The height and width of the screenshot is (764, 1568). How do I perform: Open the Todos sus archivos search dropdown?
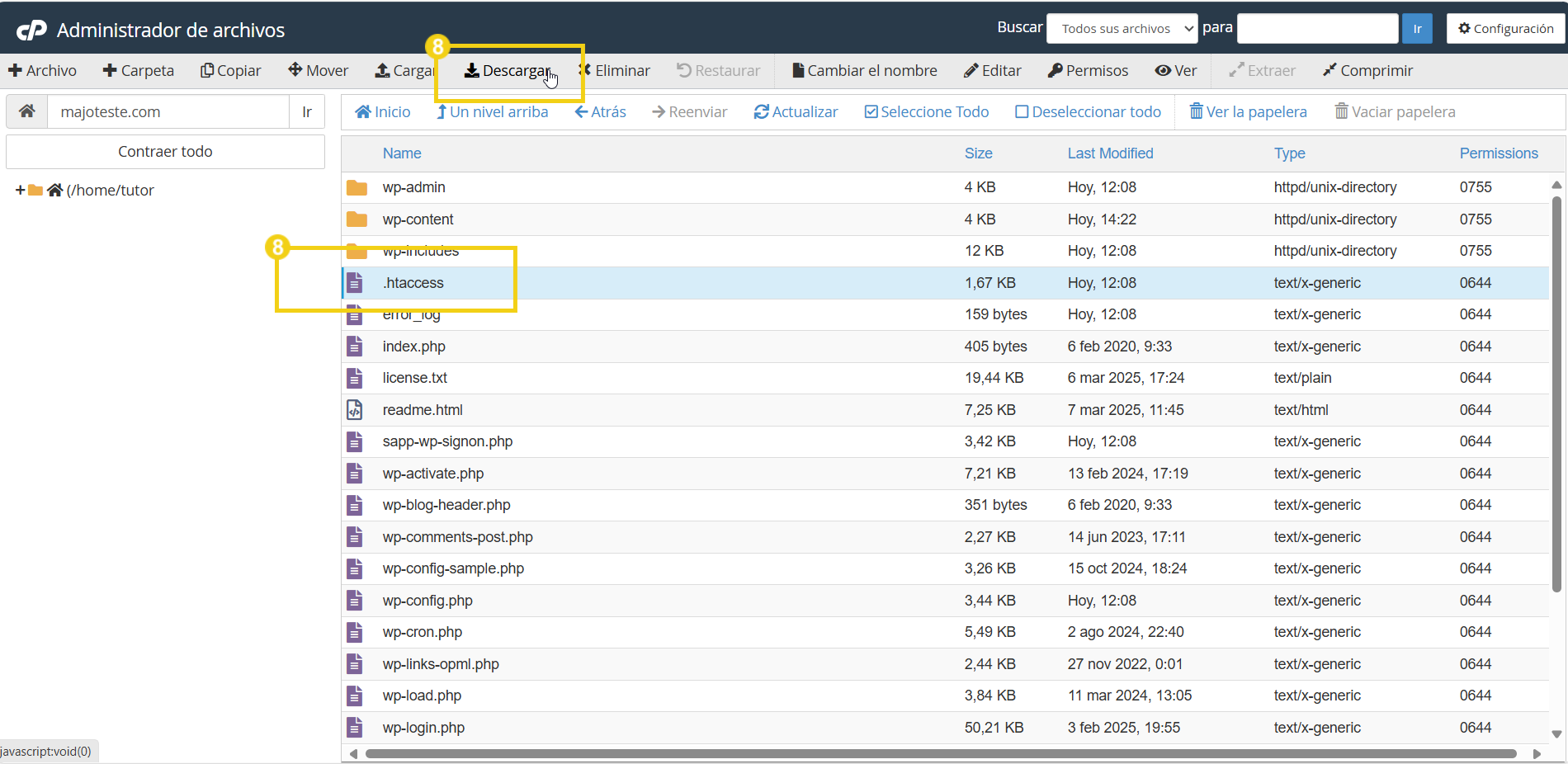1122,29
